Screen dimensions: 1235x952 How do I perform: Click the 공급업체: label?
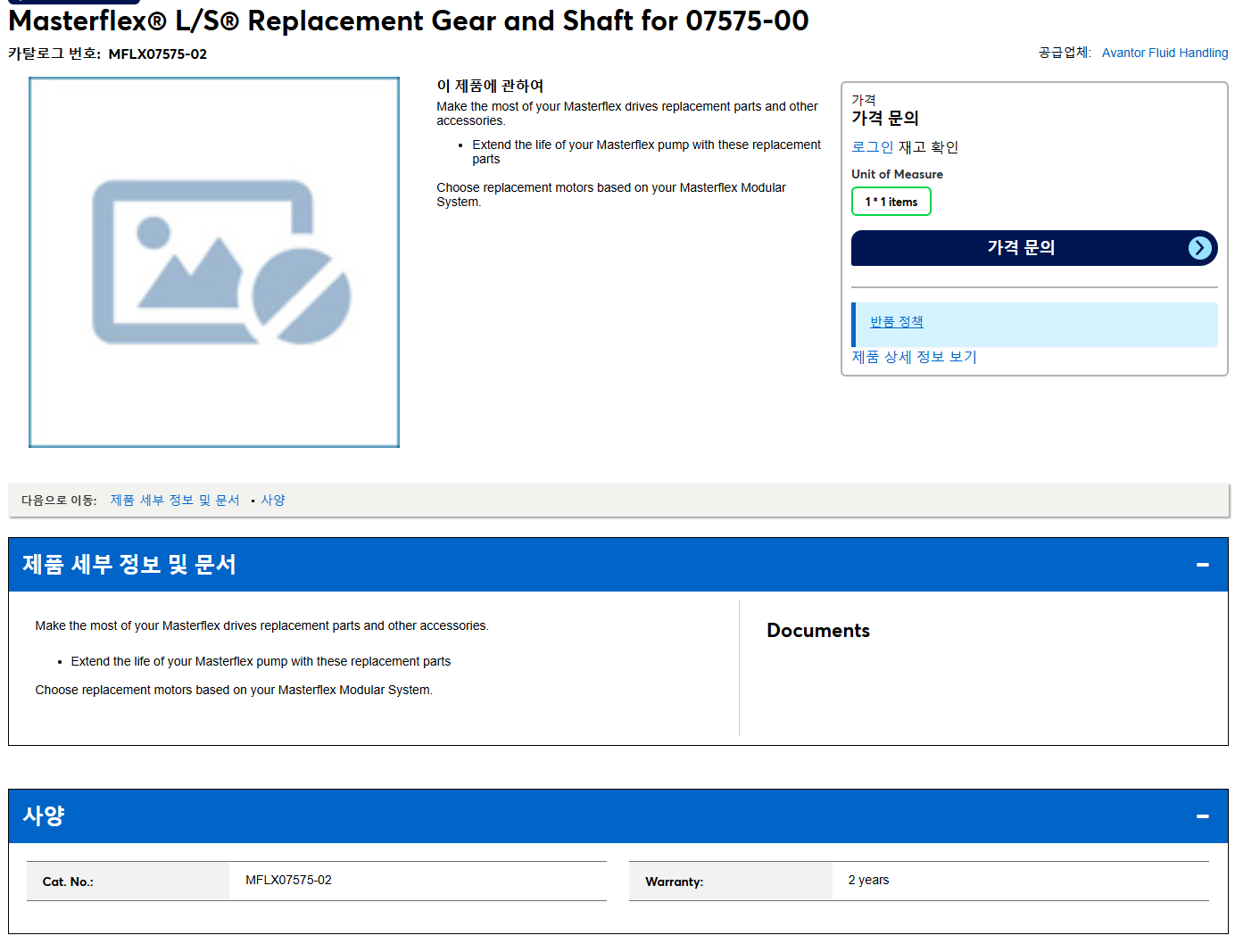[1065, 53]
